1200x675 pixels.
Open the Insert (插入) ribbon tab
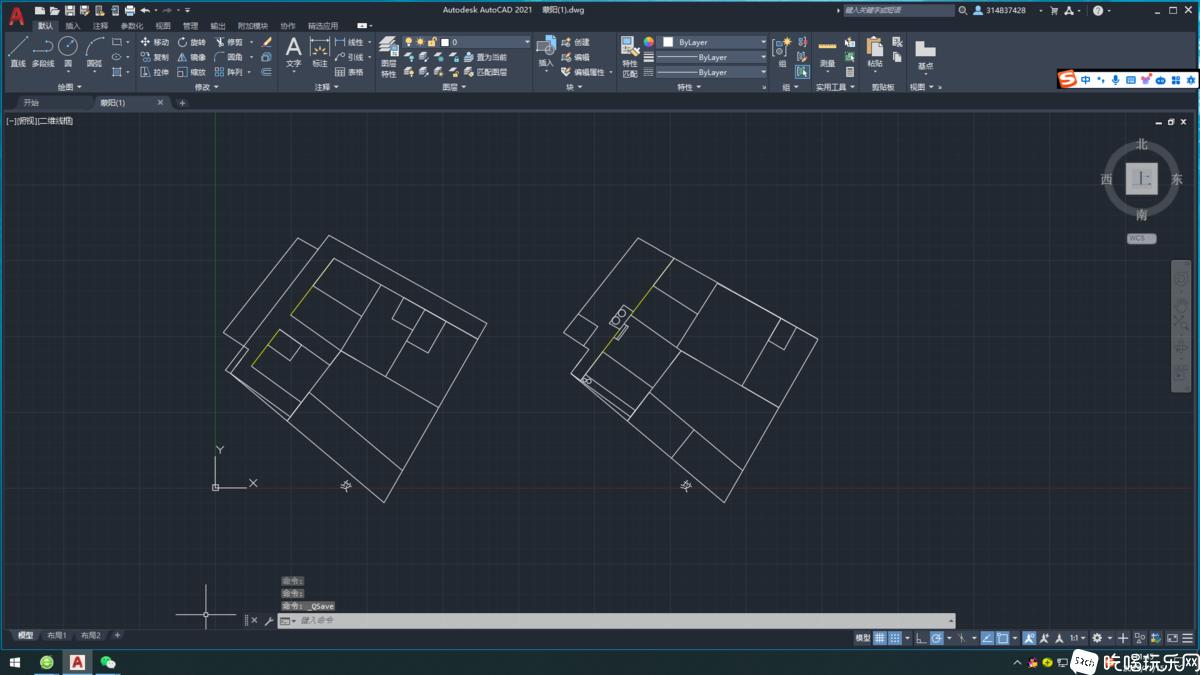click(x=73, y=26)
